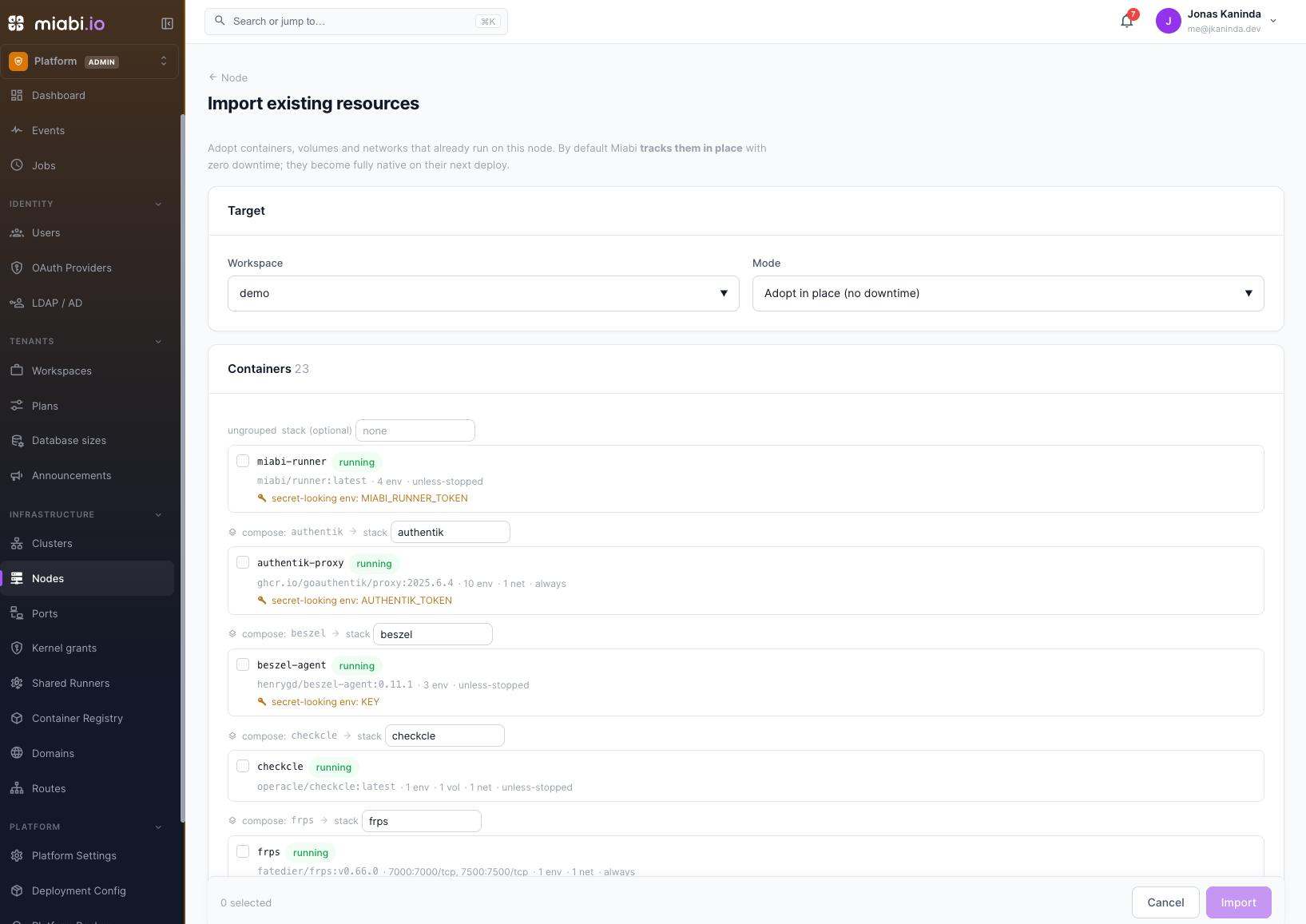The image size is (1306, 924).
Task: Click the Announcements megaphone icon
Action: point(17,475)
